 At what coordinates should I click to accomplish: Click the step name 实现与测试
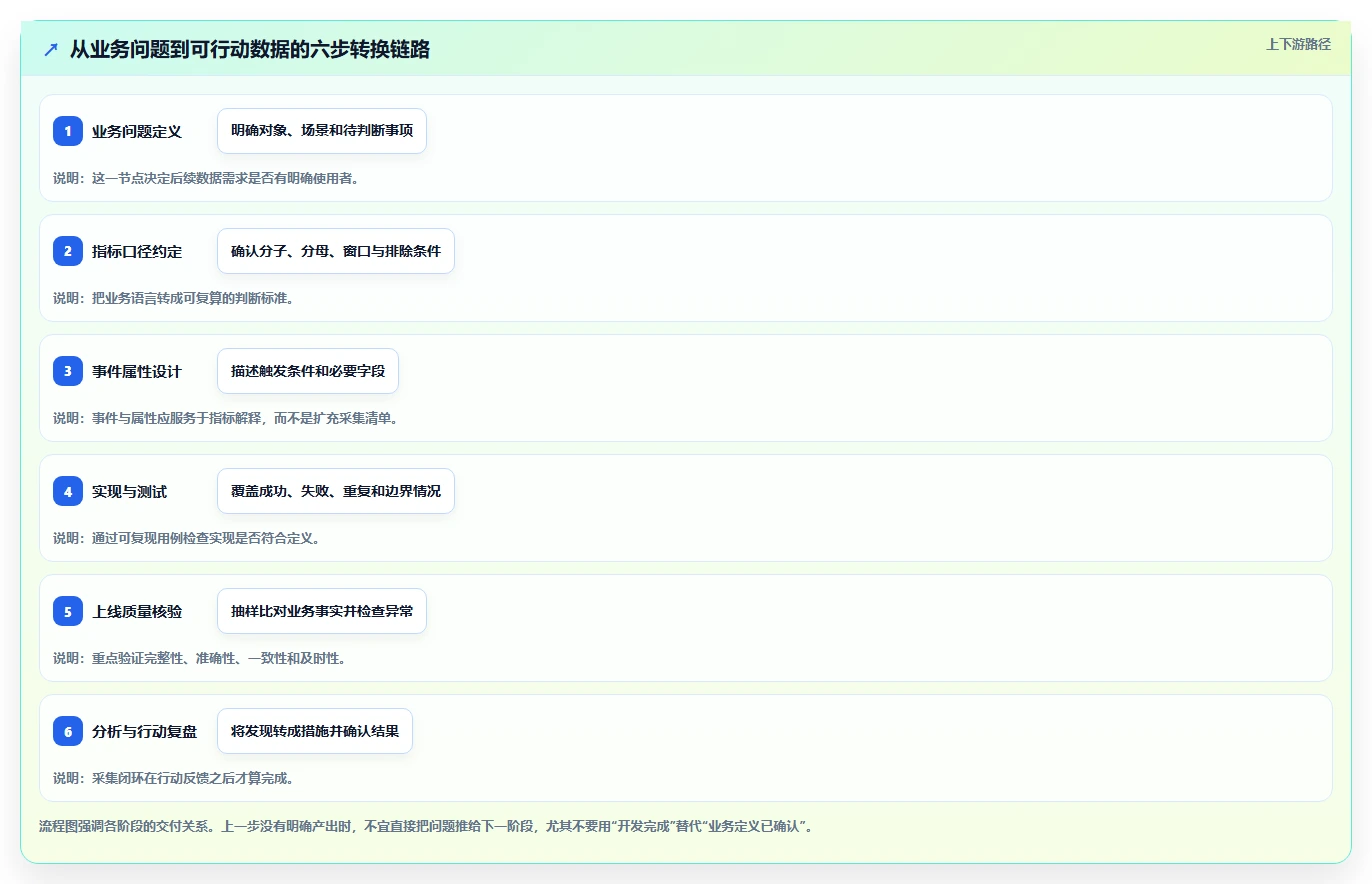coord(130,491)
